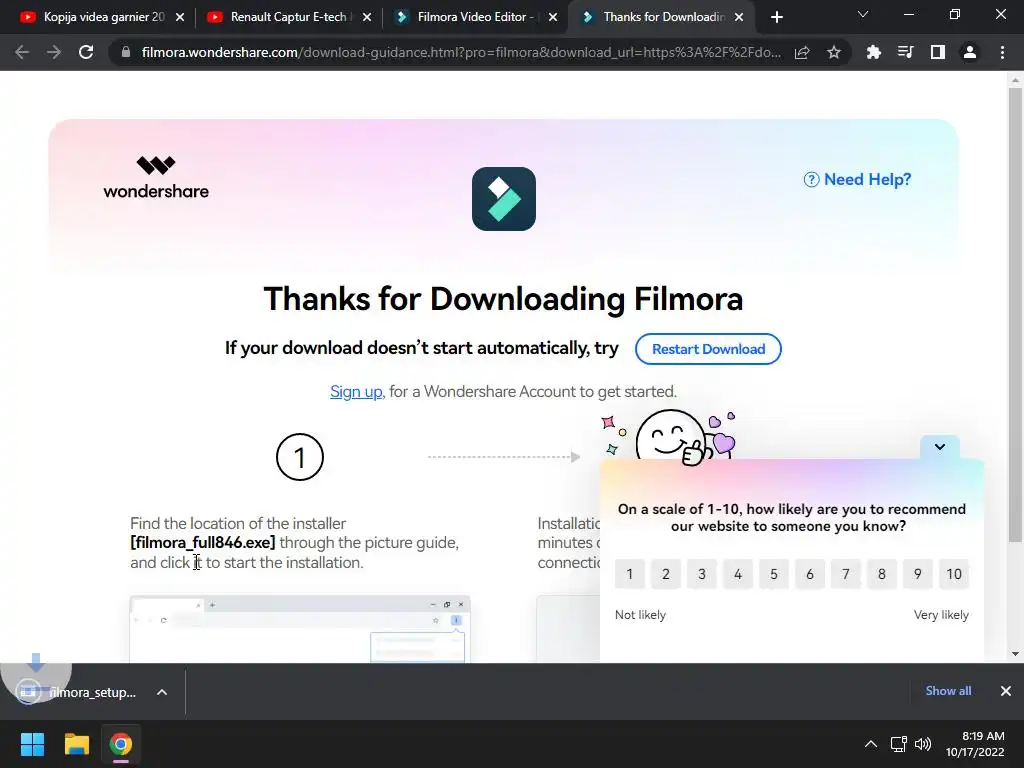
Task: Share this page icon in address bar
Action: pyautogui.click(x=802, y=52)
